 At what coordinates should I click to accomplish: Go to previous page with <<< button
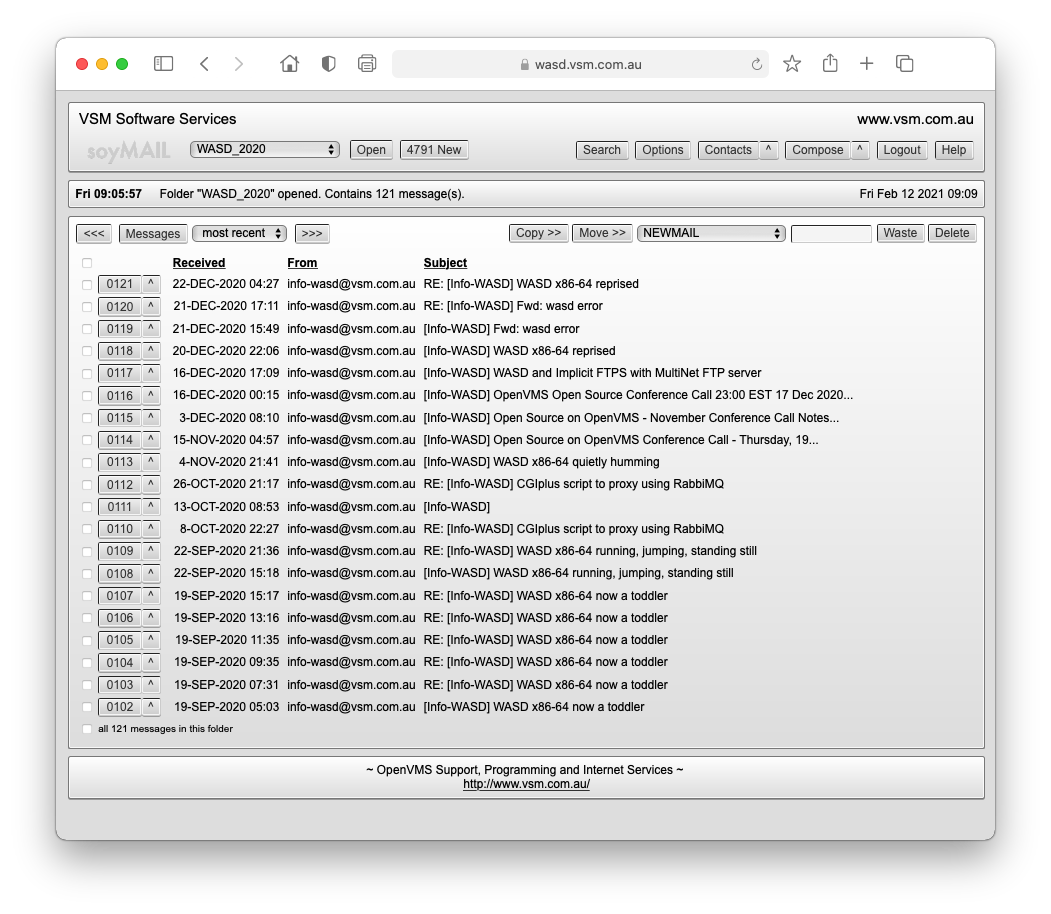point(94,233)
